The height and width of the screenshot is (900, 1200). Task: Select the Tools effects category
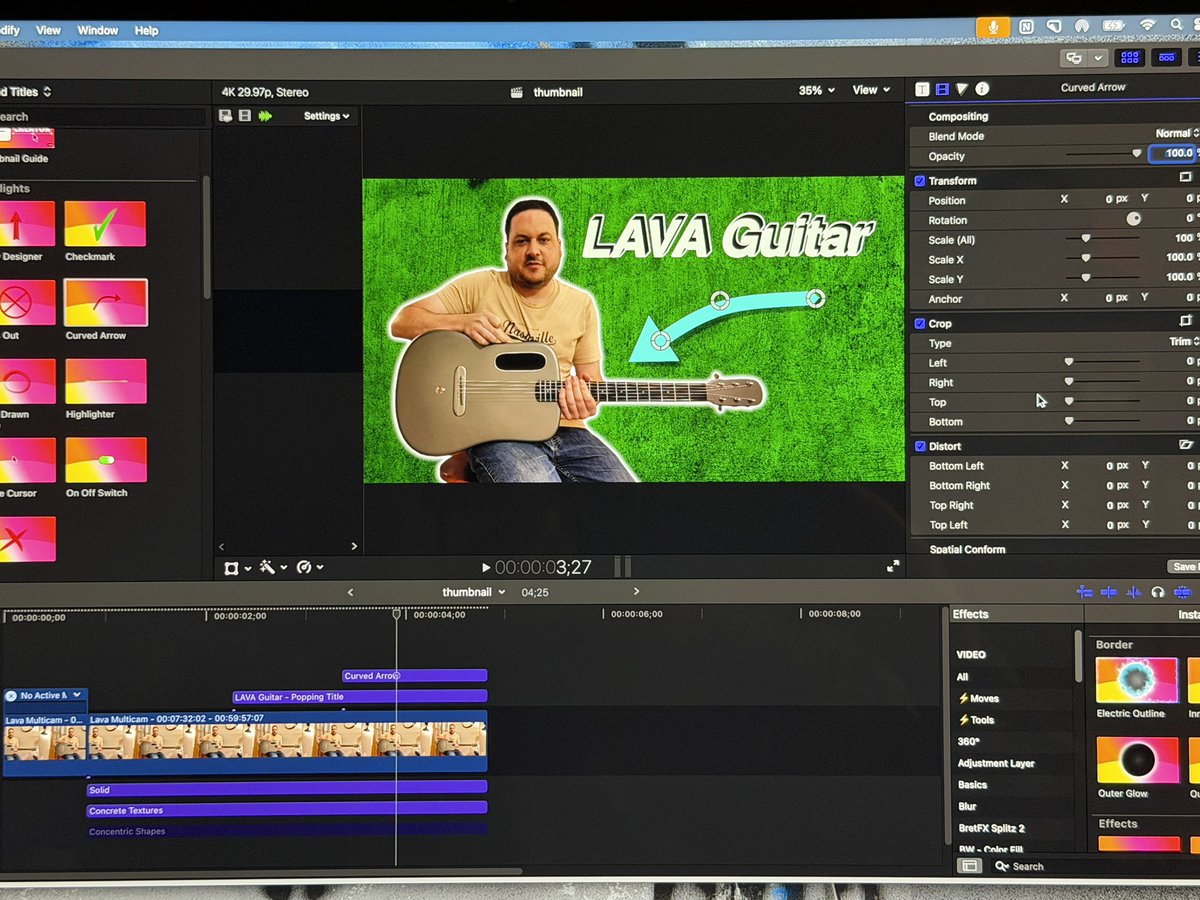976,720
